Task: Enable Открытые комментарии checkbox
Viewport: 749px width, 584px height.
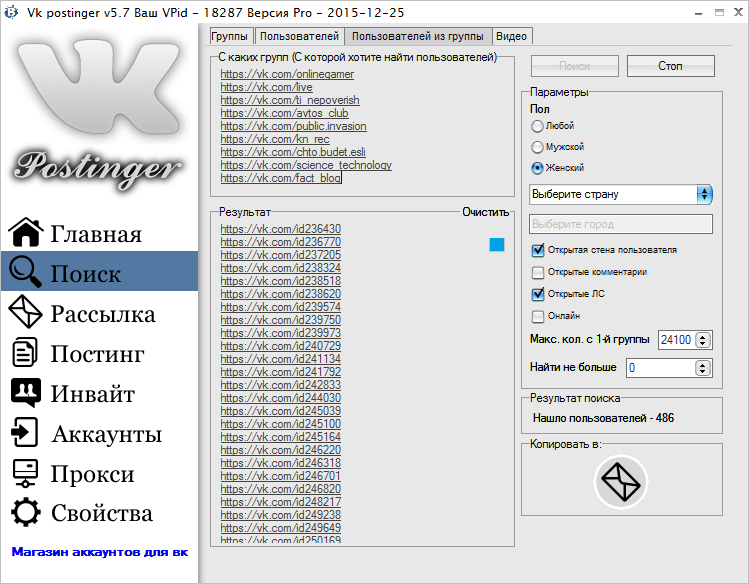Action: tap(538, 272)
